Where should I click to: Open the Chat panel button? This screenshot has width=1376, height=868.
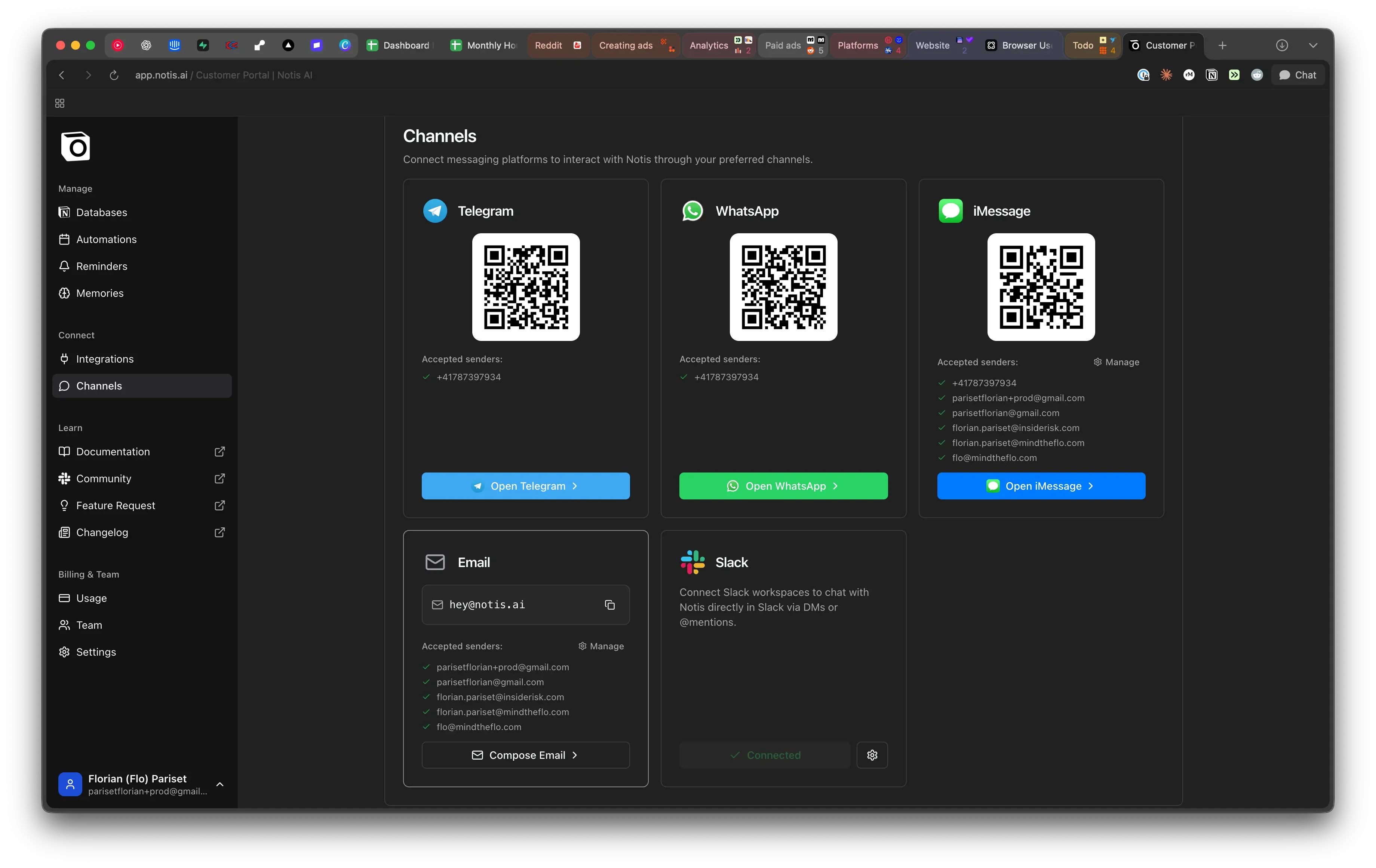pyautogui.click(x=1297, y=75)
